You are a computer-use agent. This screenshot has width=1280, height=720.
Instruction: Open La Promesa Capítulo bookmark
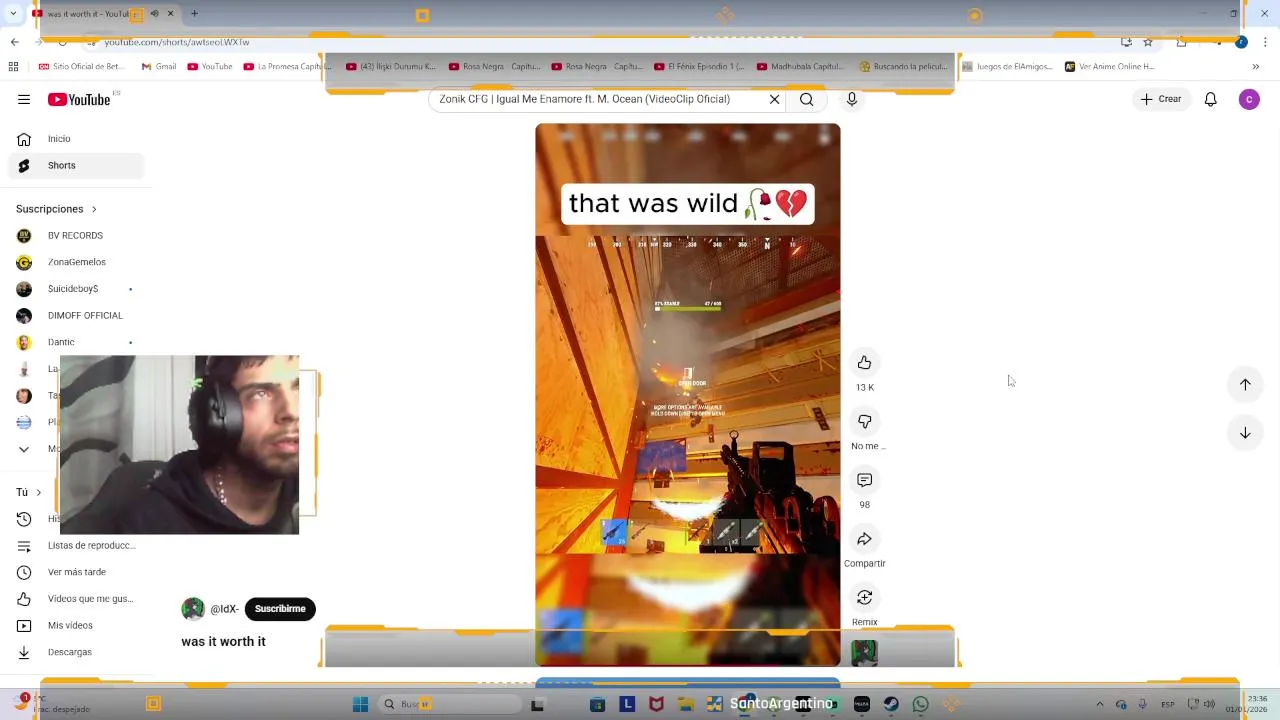coord(287,67)
